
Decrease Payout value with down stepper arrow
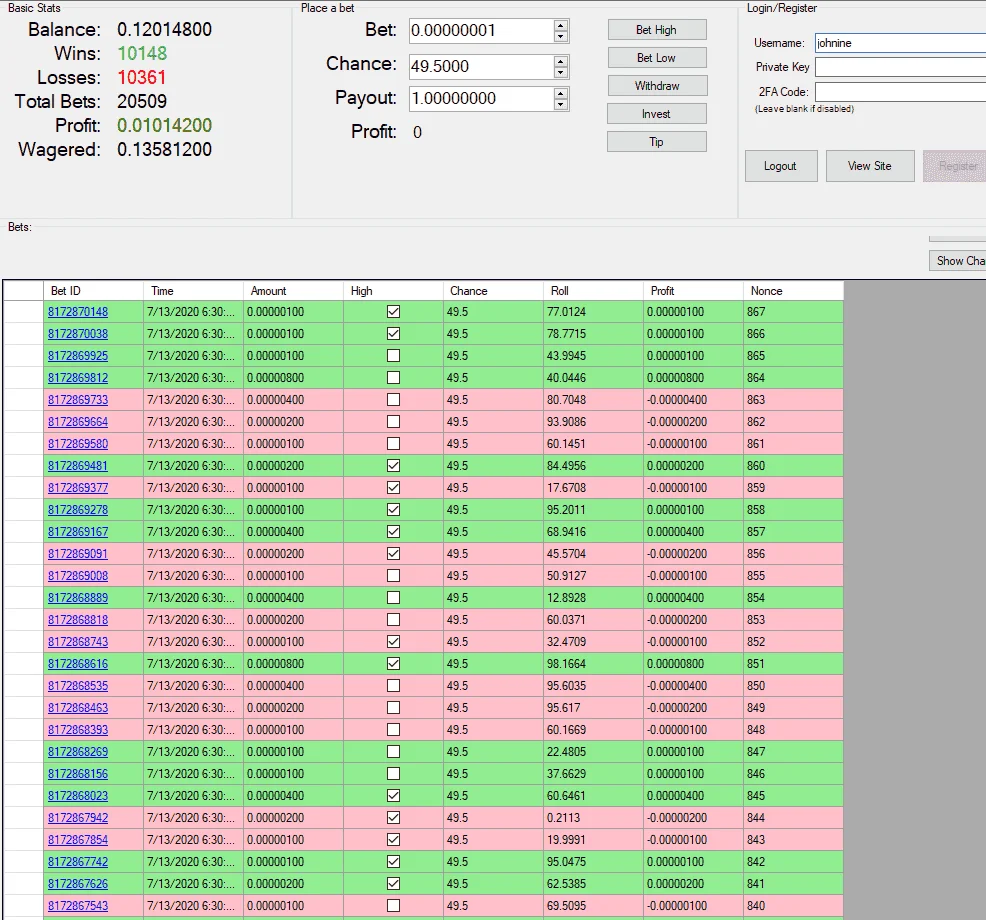click(560, 104)
